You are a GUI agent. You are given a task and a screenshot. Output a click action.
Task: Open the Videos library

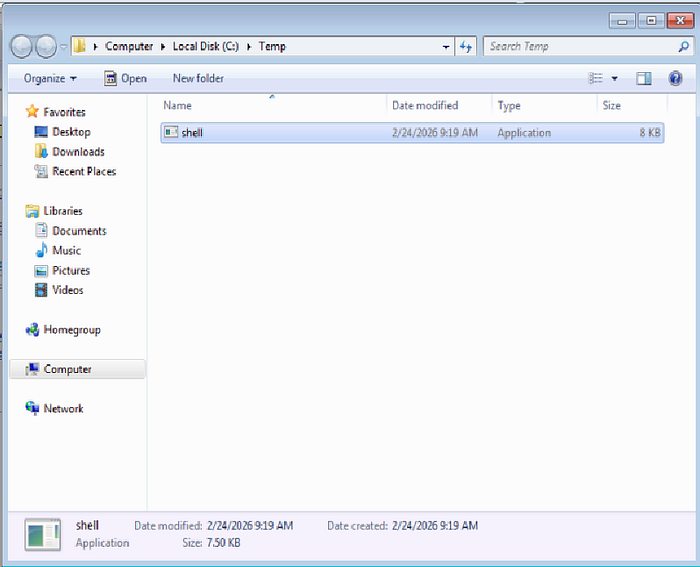(67, 290)
